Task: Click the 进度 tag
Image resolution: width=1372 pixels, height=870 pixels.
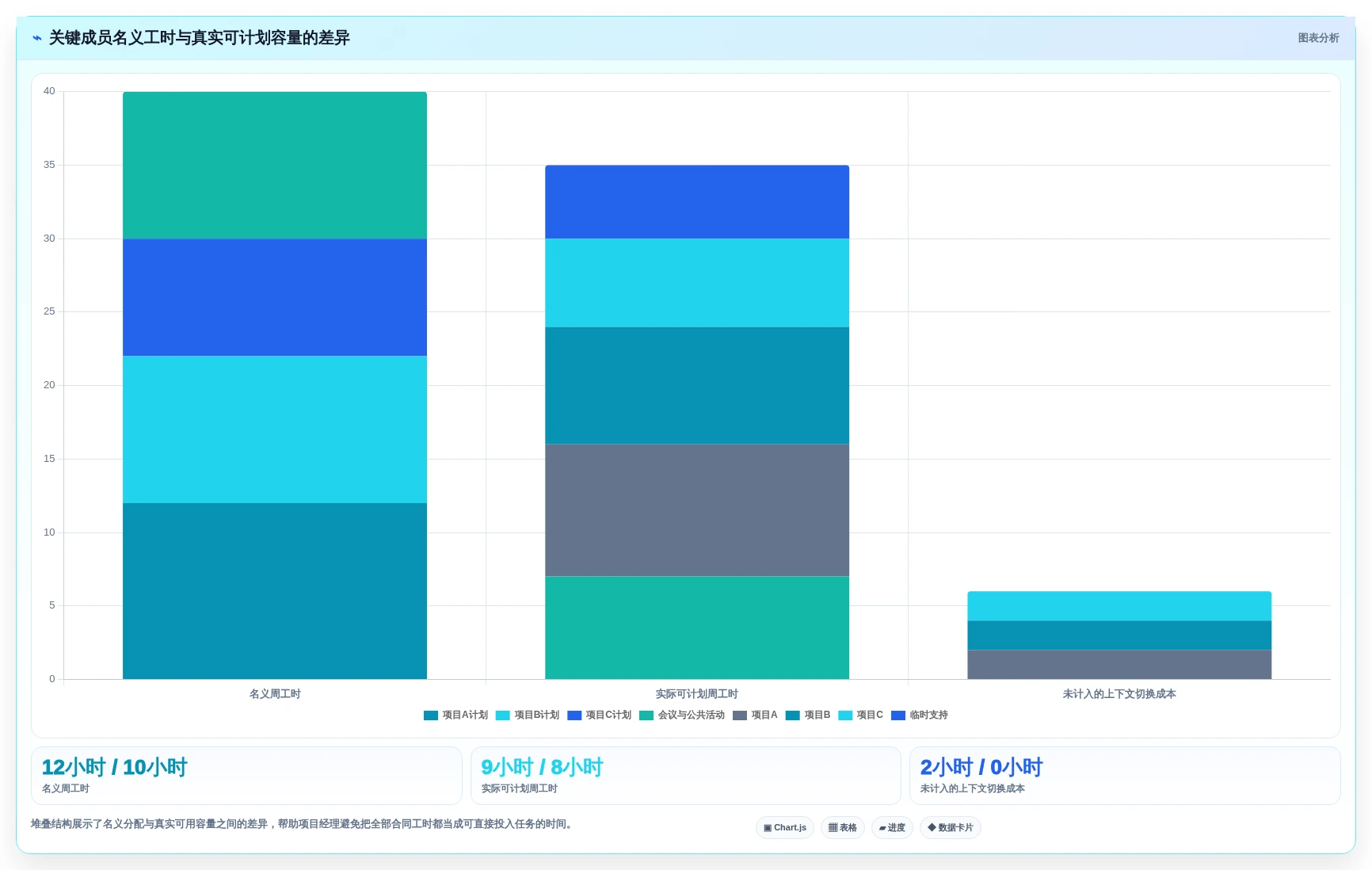Action: pos(892,828)
